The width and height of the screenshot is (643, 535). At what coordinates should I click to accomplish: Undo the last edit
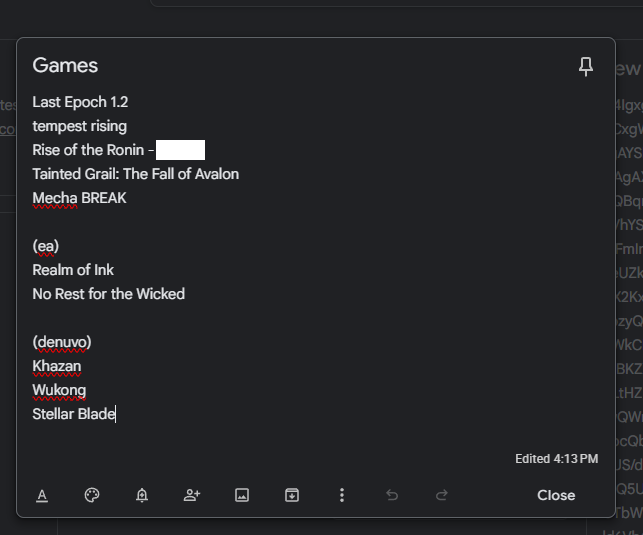coord(392,495)
